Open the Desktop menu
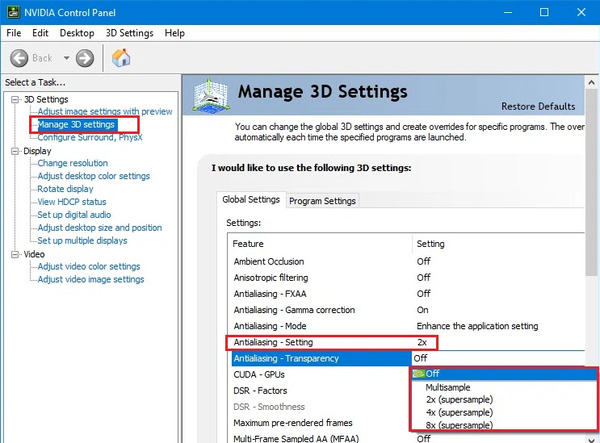Screen dimensions: 600x443 [x=77, y=33]
